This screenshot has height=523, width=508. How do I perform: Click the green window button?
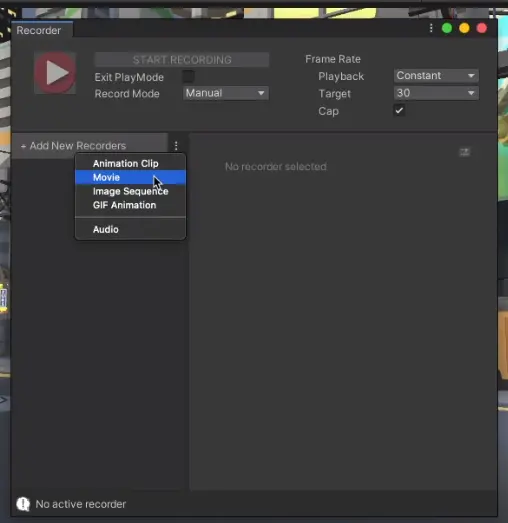tap(447, 28)
